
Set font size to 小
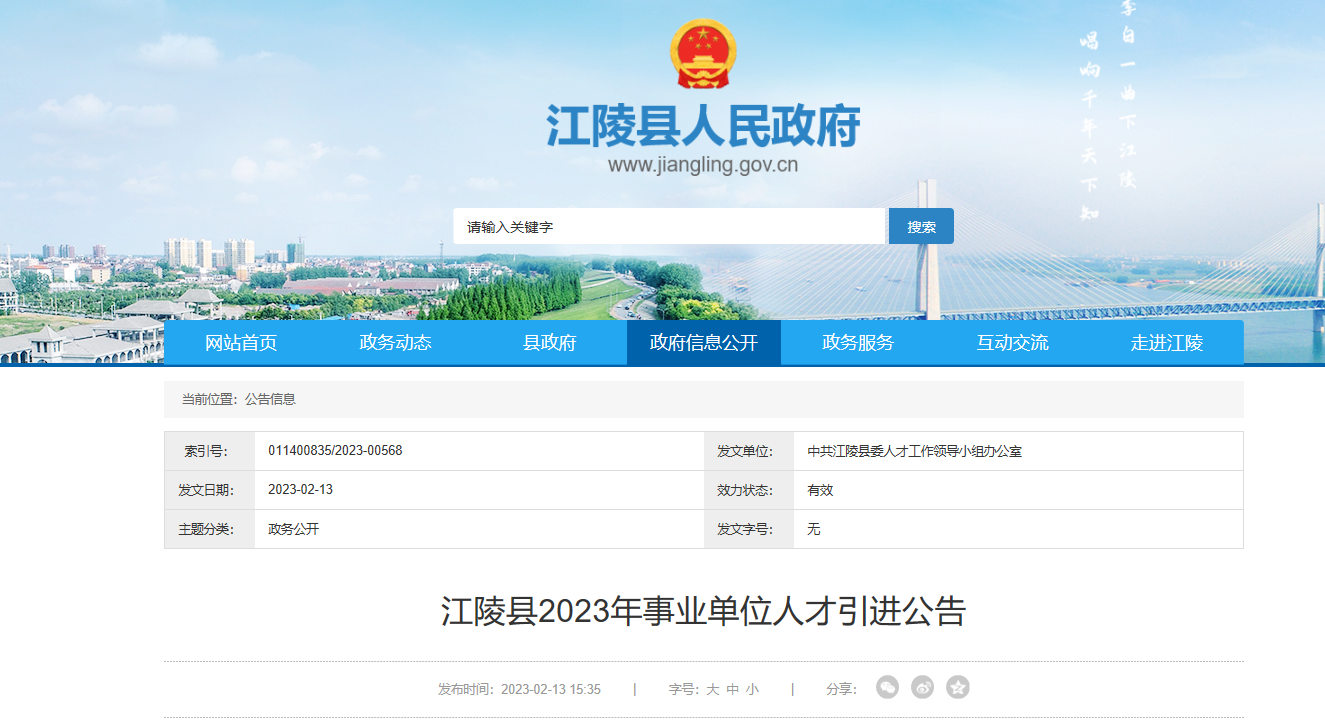click(x=752, y=689)
